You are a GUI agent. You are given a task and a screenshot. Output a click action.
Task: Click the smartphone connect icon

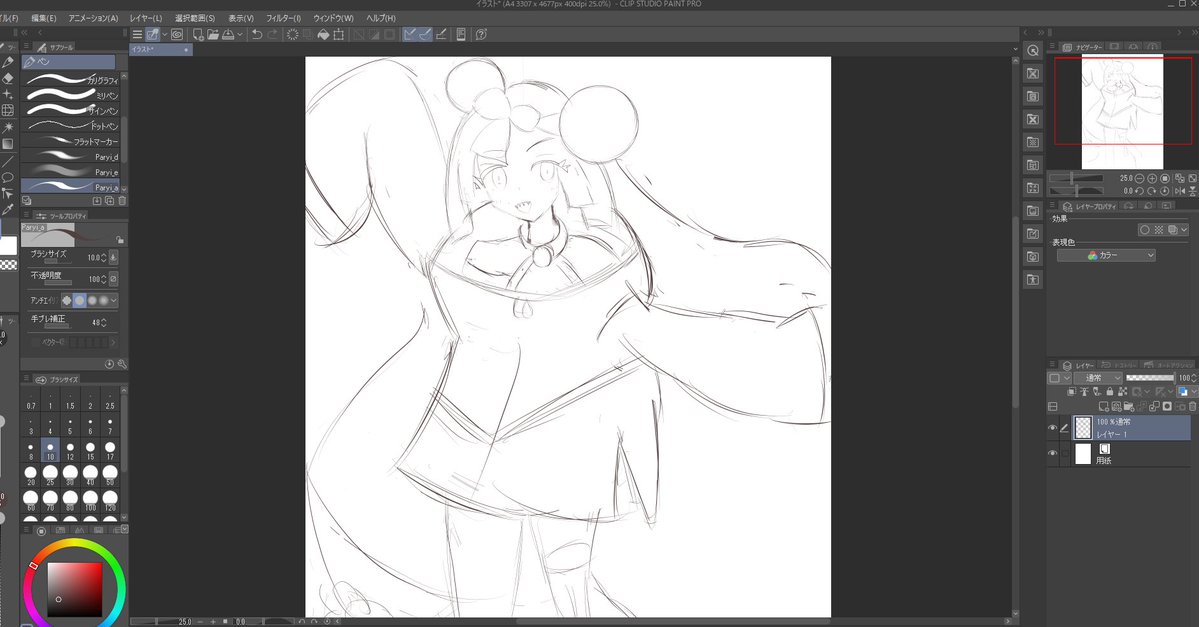pos(461,34)
